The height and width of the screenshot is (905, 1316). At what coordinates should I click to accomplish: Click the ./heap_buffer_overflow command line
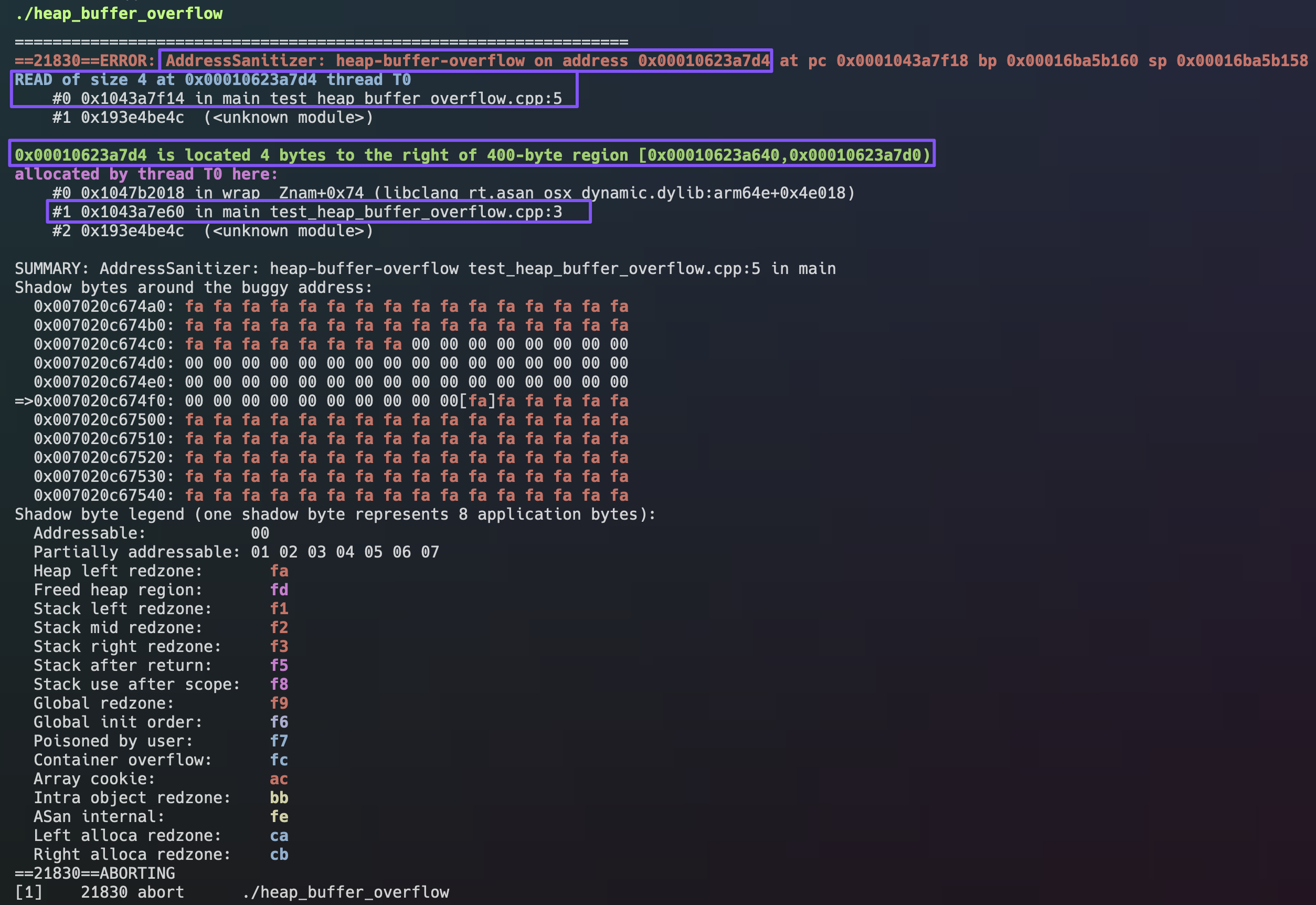119,14
